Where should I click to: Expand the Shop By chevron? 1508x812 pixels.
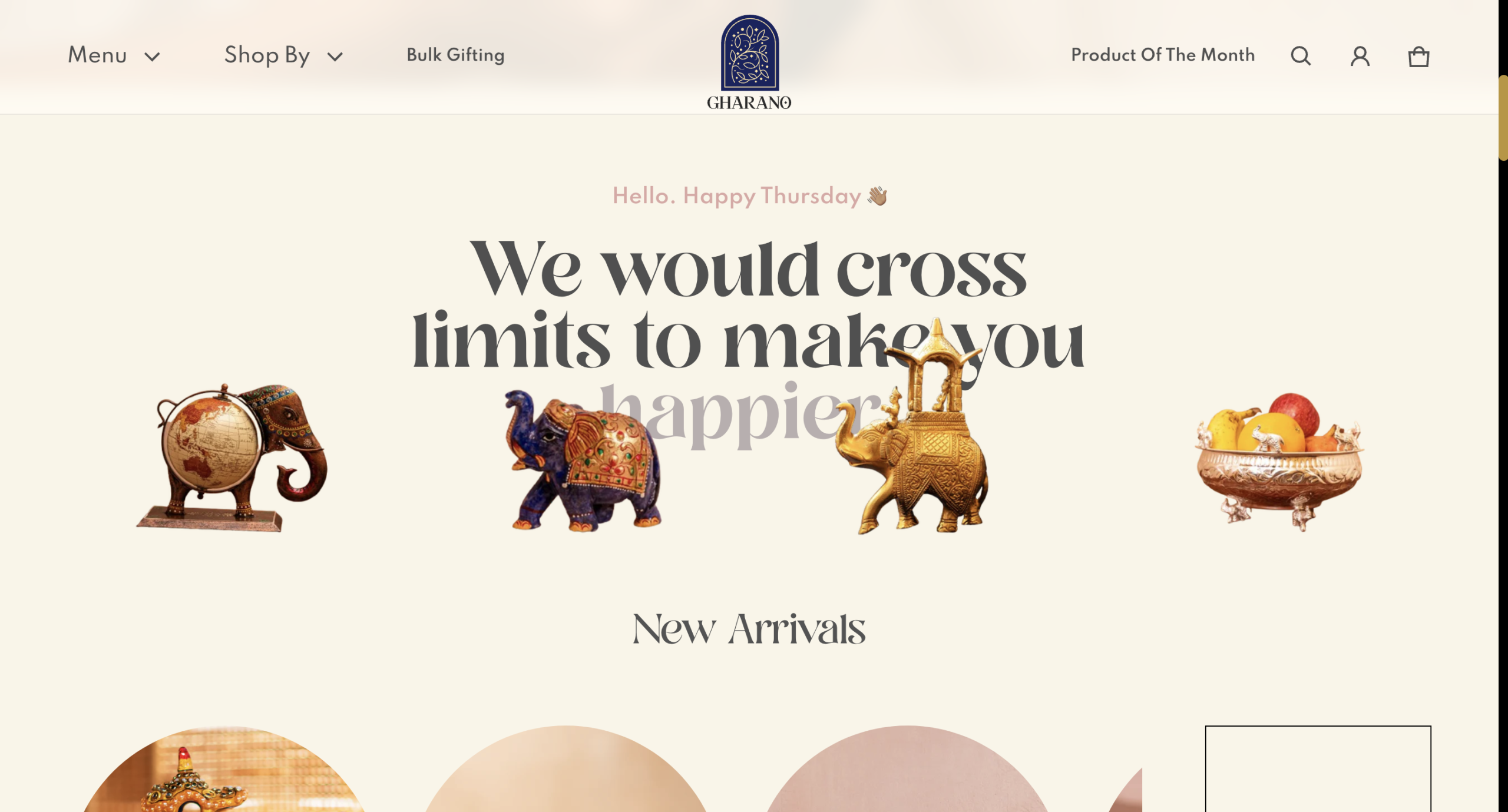tap(335, 57)
